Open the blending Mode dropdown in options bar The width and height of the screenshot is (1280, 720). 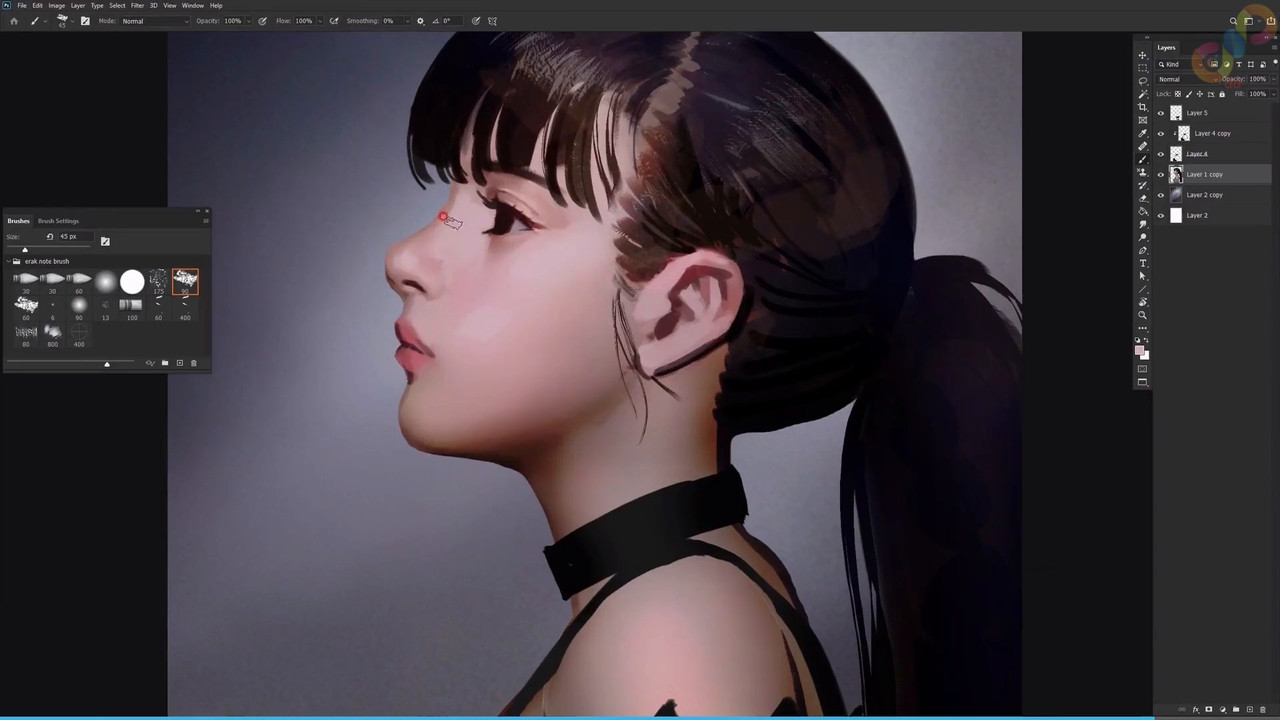pos(154,20)
